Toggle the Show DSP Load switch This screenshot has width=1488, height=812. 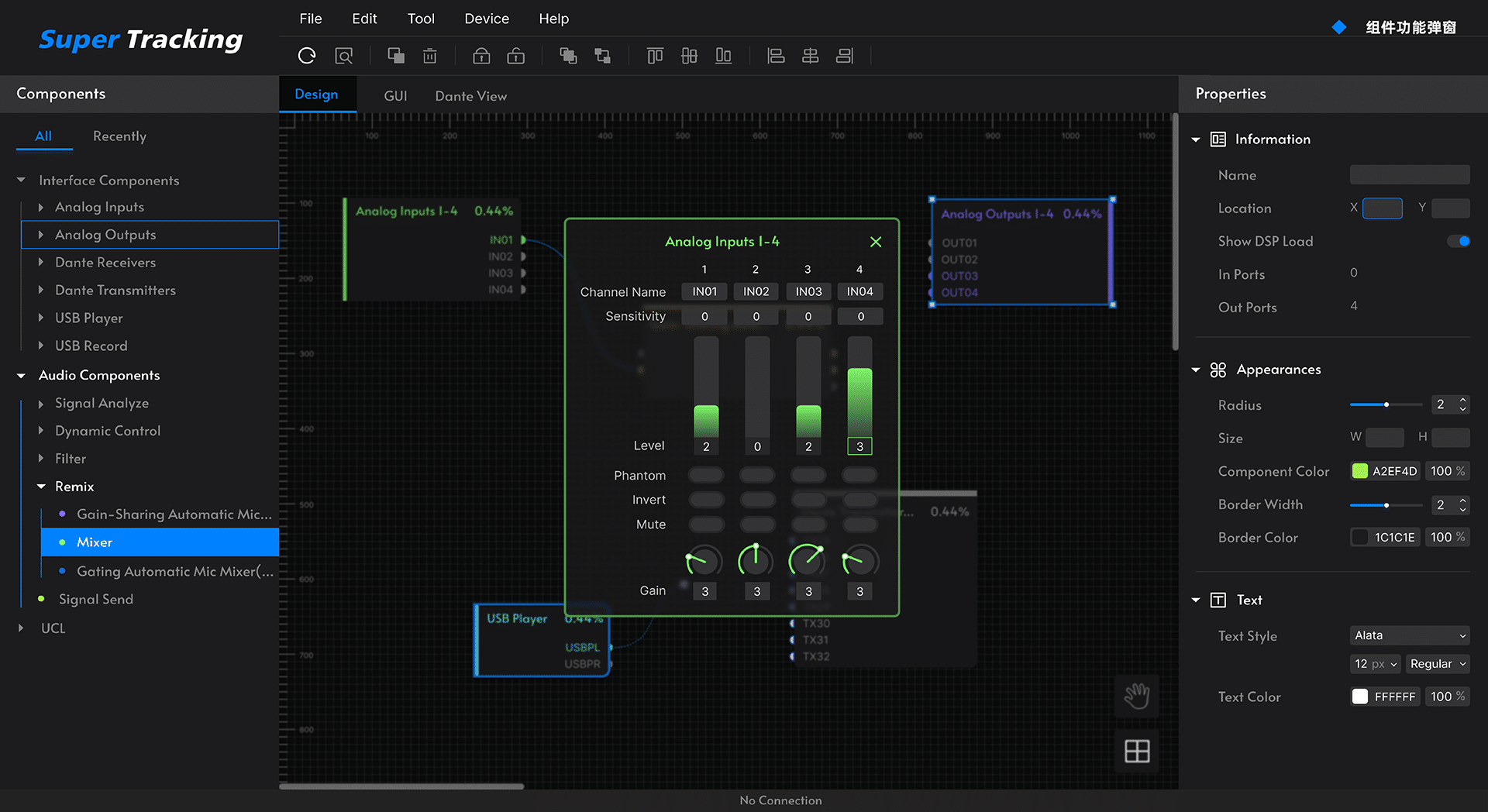[x=1458, y=242]
